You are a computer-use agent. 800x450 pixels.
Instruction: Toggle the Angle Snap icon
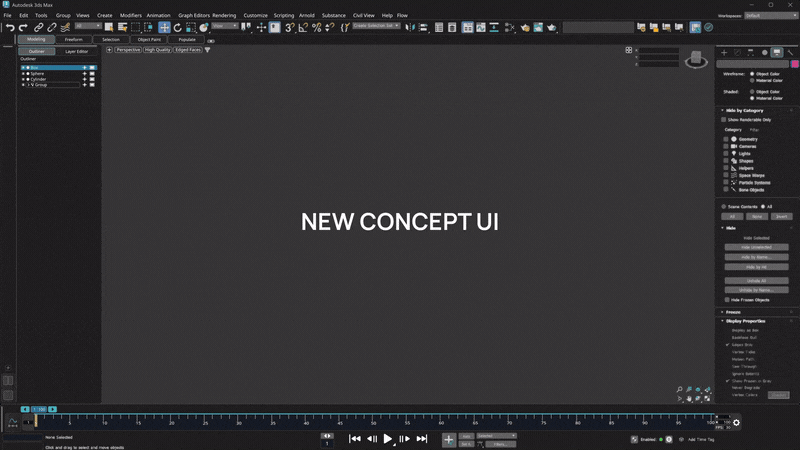click(x=303, y=28)
